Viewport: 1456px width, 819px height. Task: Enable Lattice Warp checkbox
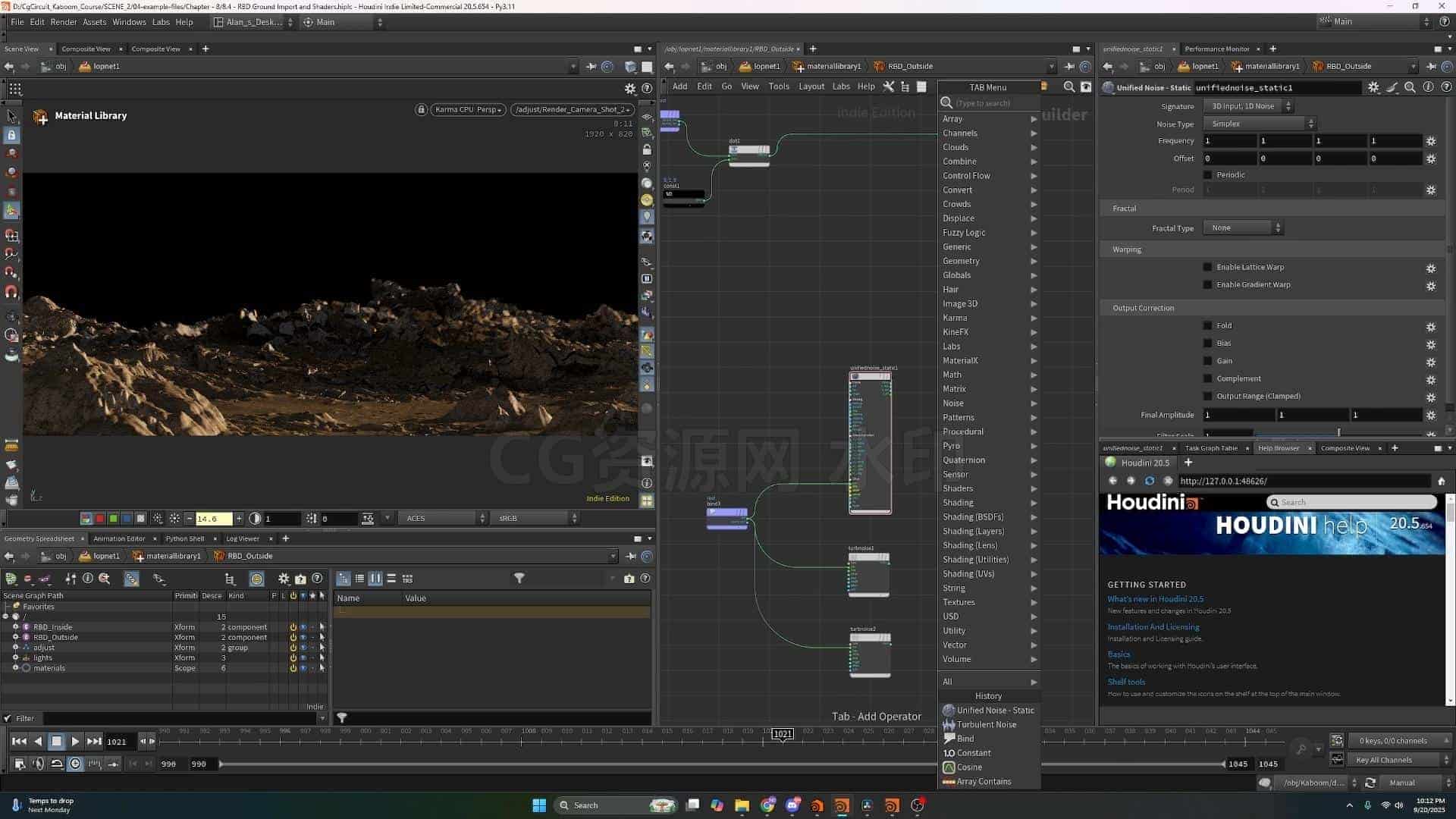tap(1207, 267)
